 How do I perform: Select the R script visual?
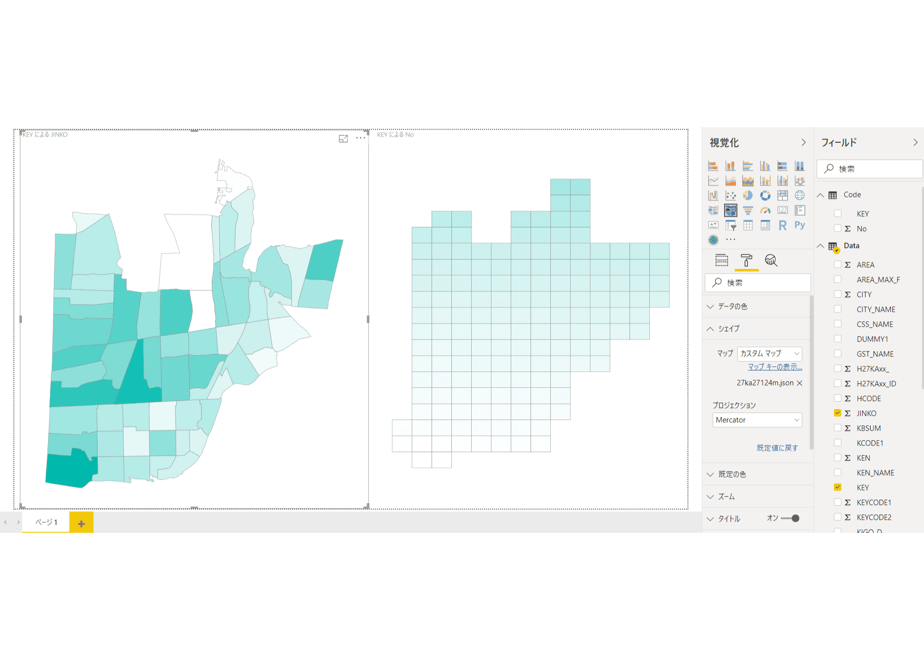783,225
